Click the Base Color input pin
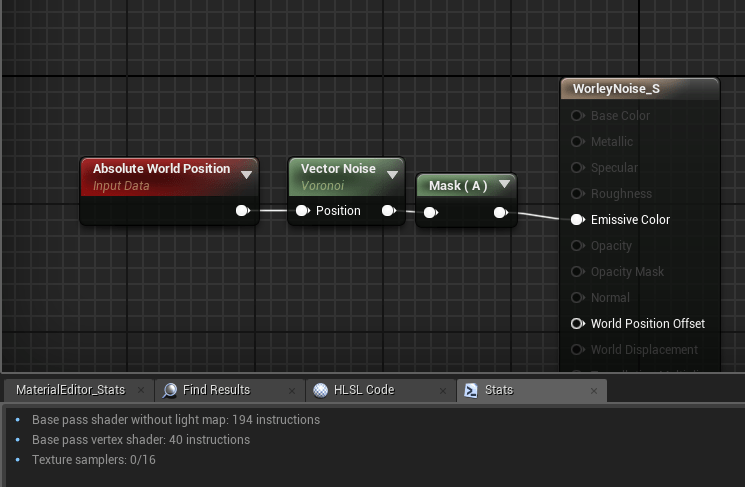 tap(577, 116)
